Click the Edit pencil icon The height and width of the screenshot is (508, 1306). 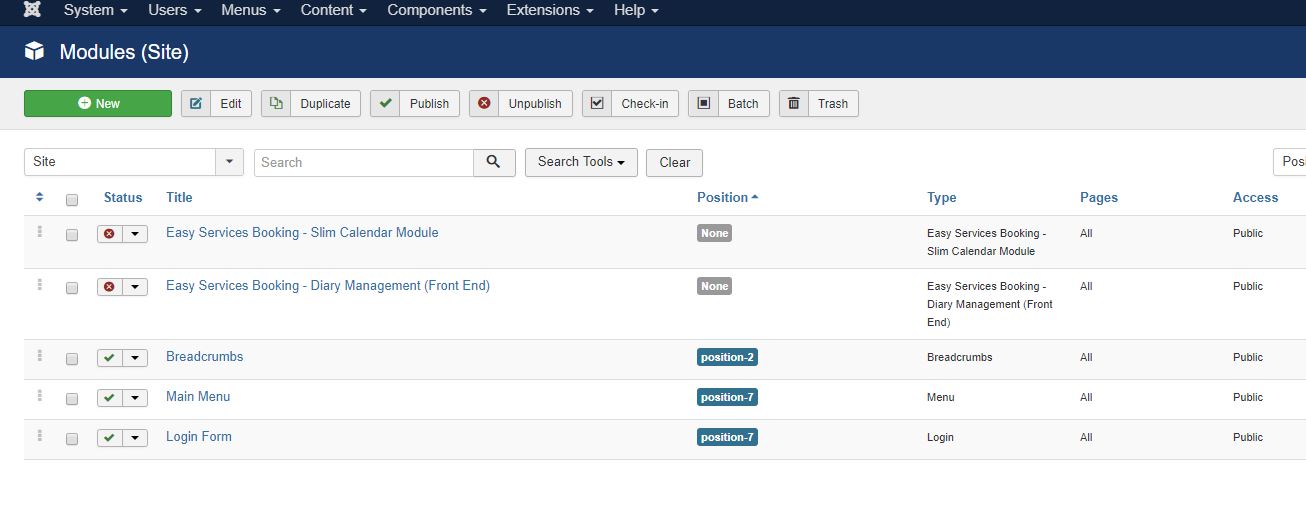pos(196,103)
